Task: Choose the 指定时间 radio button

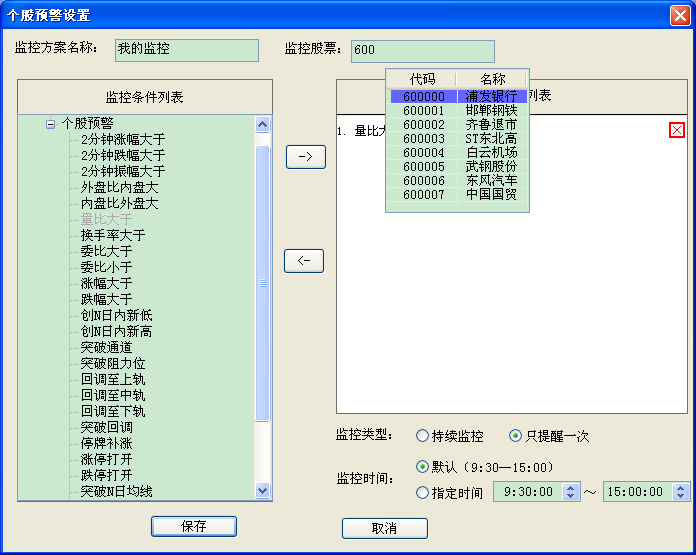Action: 422,492
